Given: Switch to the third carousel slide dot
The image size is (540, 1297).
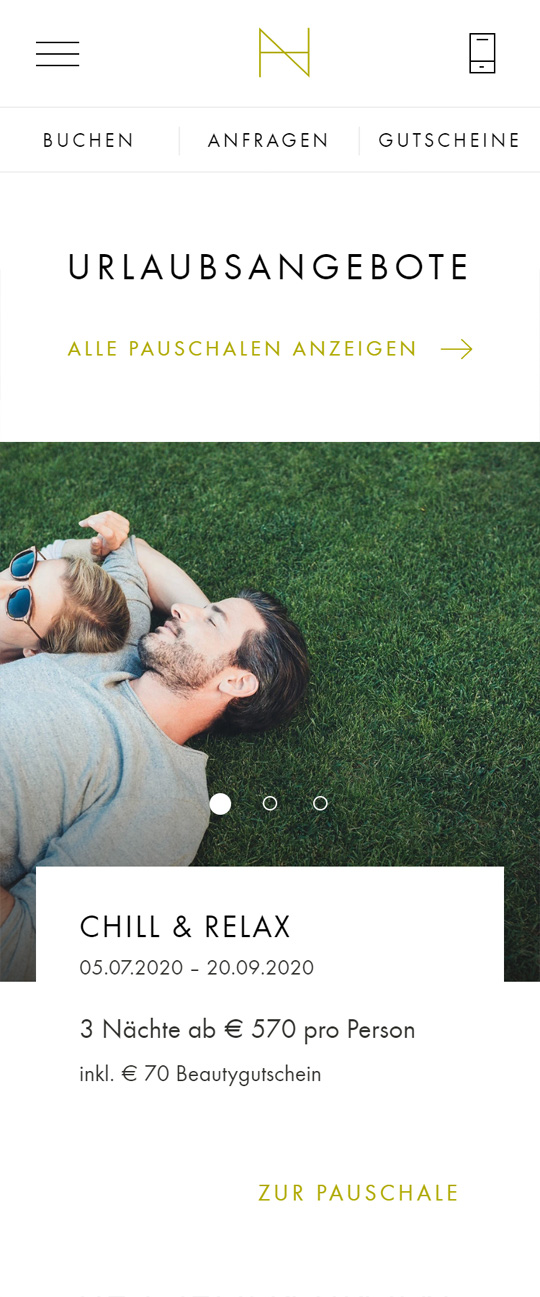Looking at the screenshot, I should (320, 803).
